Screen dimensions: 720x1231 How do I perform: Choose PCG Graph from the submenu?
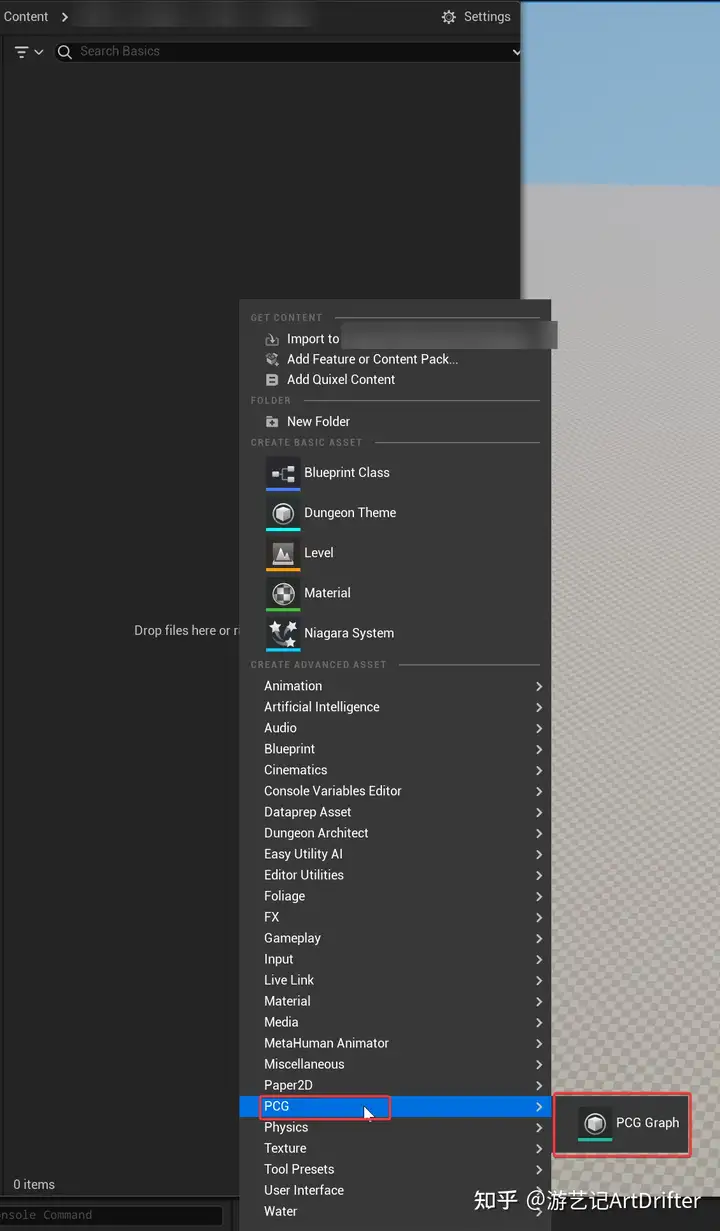click(622, 1124)
